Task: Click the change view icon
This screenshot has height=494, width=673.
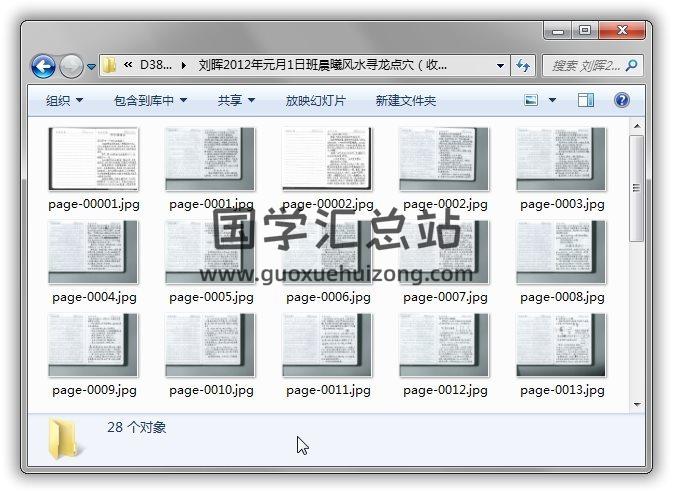Action: point(531,100)
